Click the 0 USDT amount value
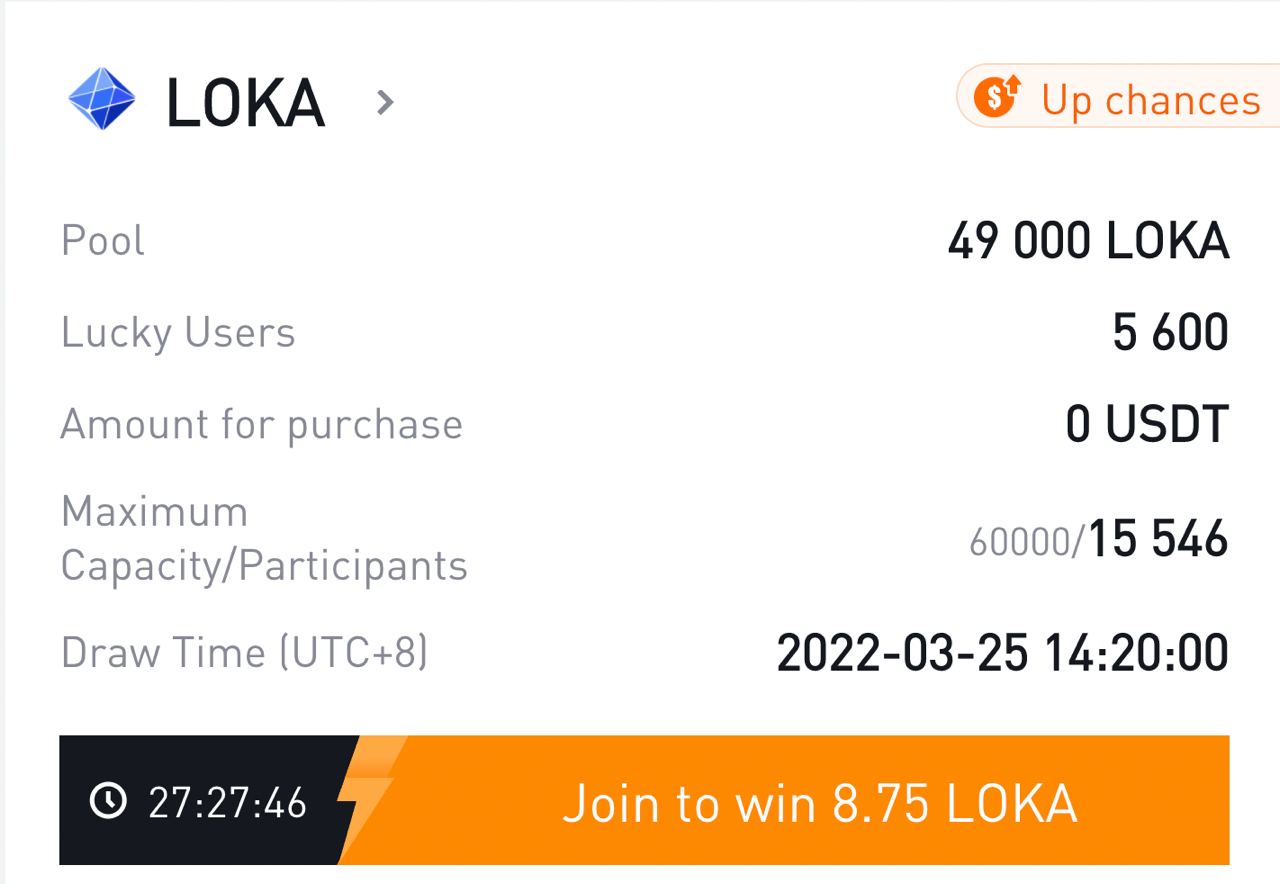Screen dimensions: 1280x884 click(1146, 424)
